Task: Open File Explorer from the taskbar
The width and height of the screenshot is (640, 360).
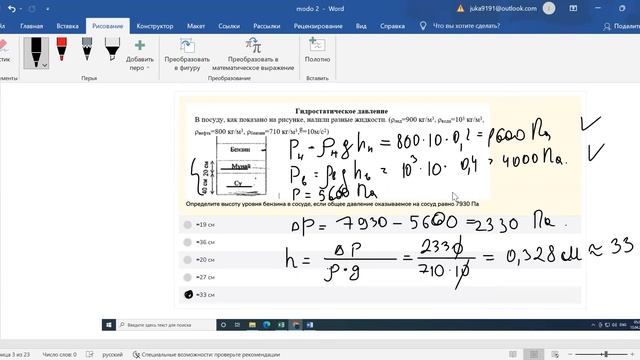Action: click(x=252, y=325)
